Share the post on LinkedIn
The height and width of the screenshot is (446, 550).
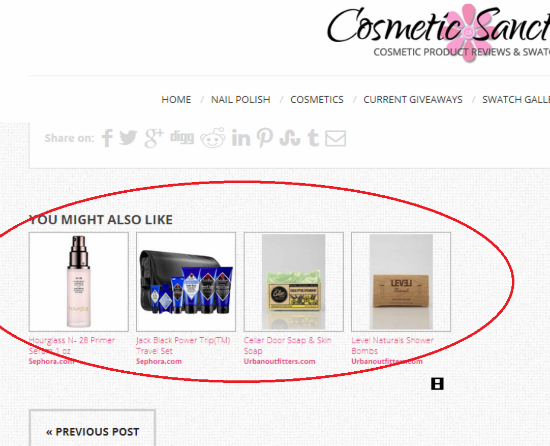tap(241, 138)
